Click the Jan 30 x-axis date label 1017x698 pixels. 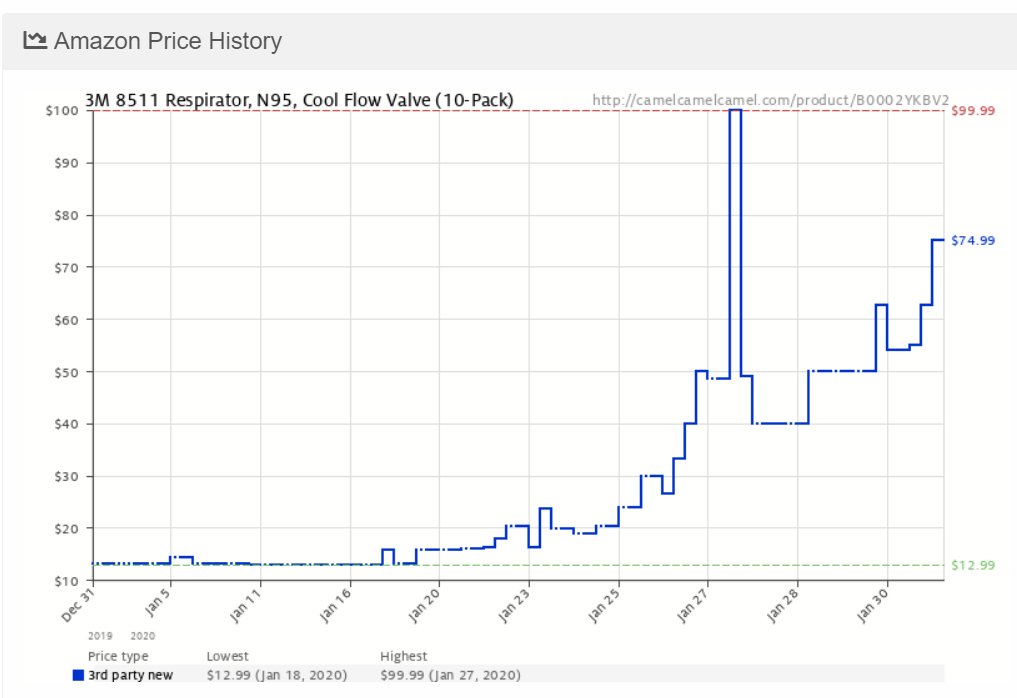click(872, 605)
